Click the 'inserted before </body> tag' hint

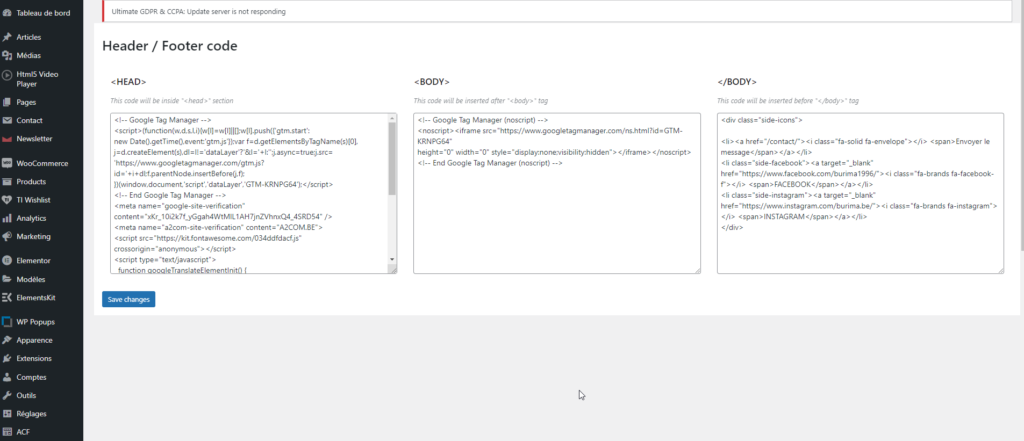click(x=788, y=101)
